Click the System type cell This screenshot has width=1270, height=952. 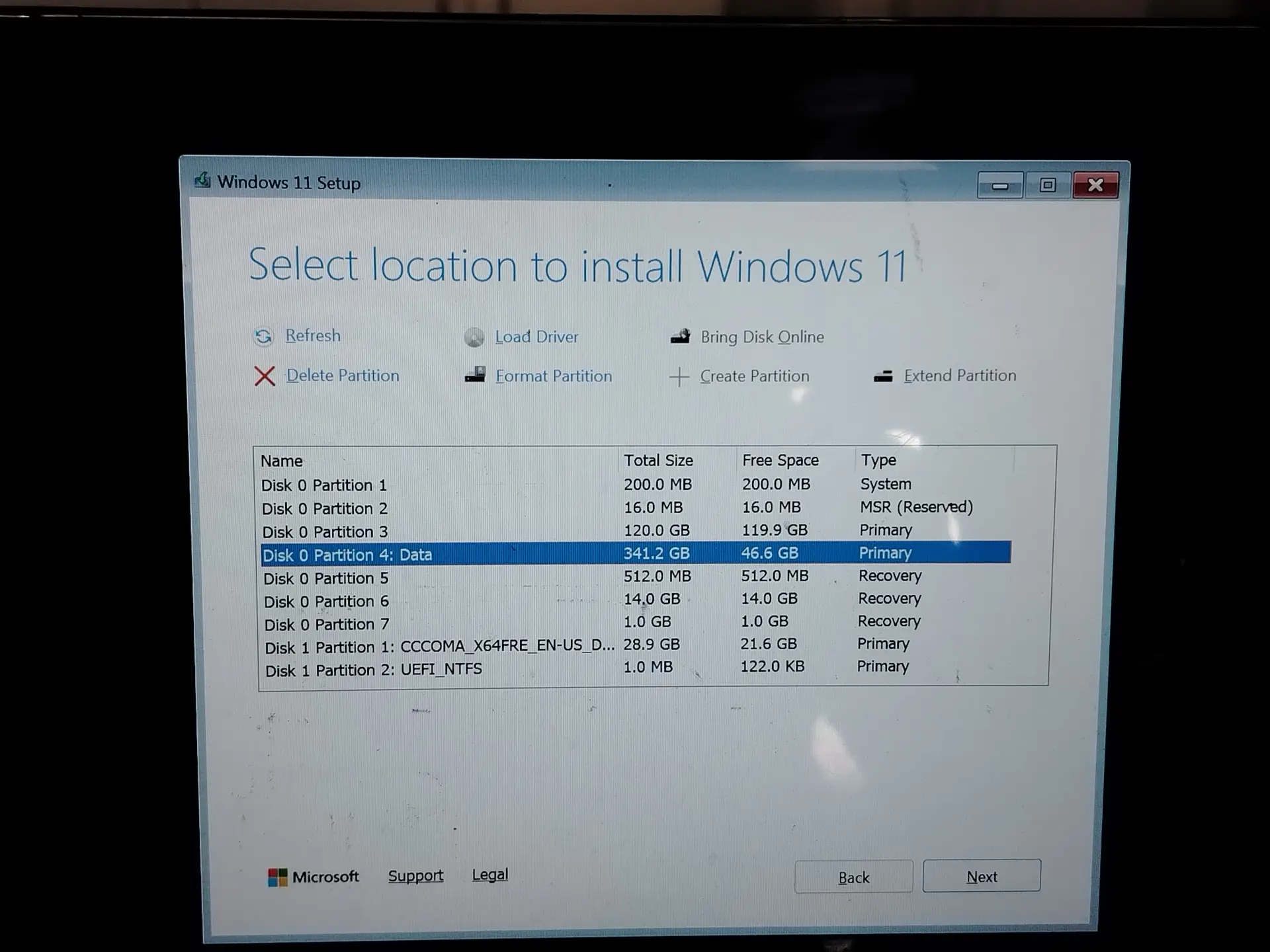pos(886,484)
